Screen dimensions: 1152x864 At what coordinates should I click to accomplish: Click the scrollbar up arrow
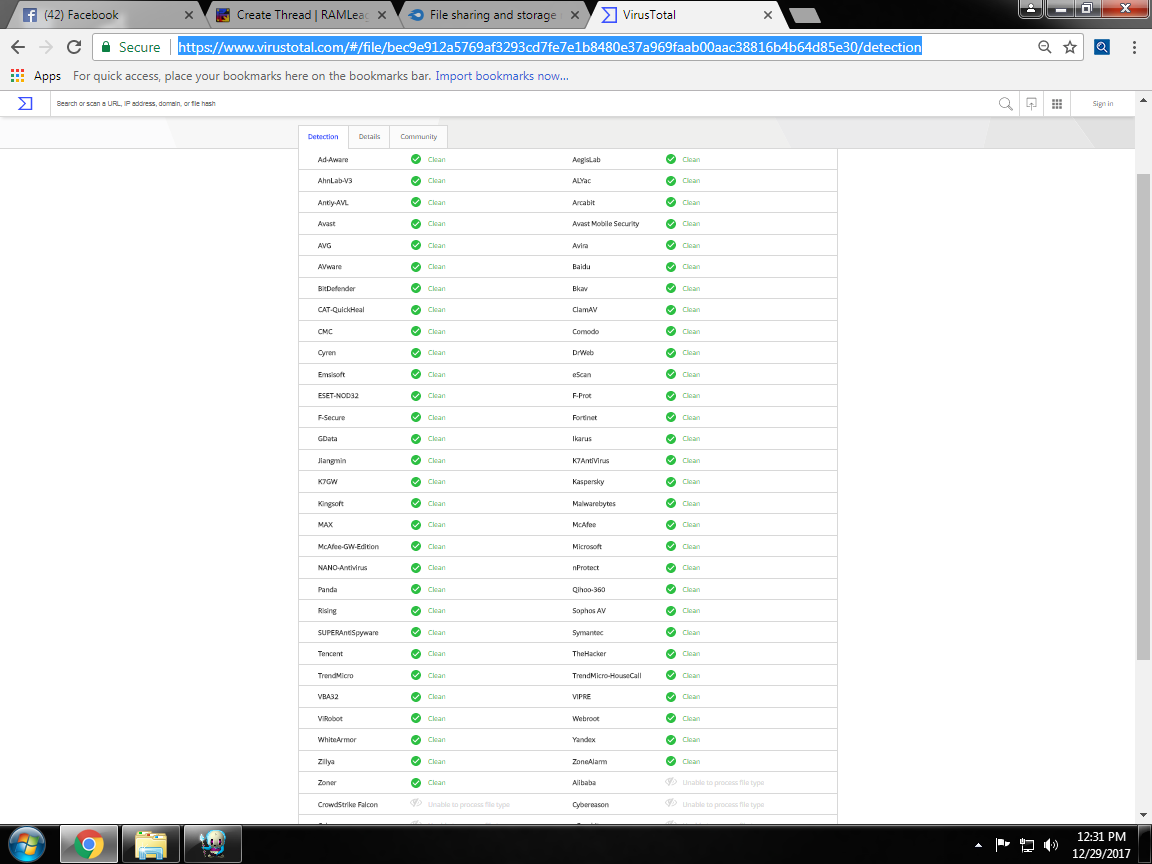pyautogui.click(x=1142, y=100)
